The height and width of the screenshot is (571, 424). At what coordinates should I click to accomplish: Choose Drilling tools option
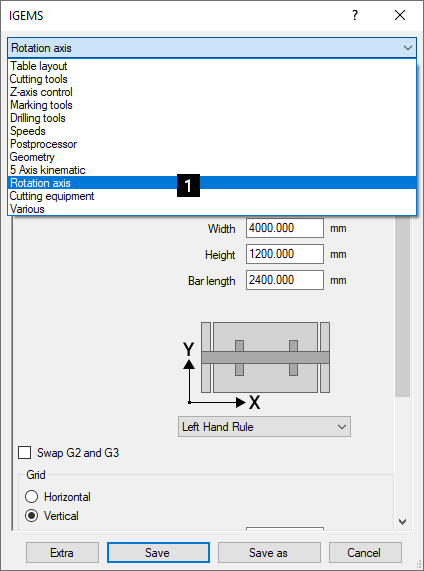pos(212,118)
